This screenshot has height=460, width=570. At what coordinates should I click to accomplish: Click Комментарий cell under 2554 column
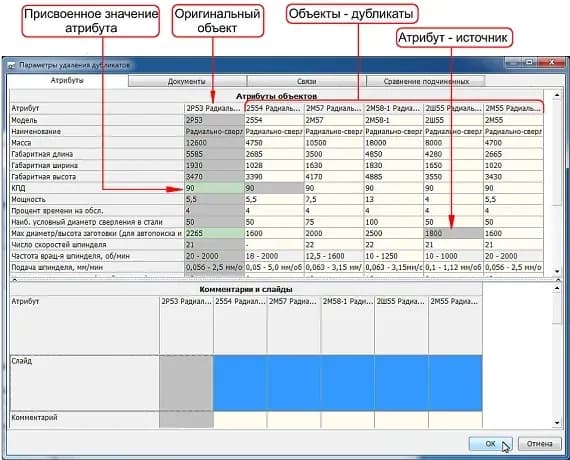click(x=240, y=420)
